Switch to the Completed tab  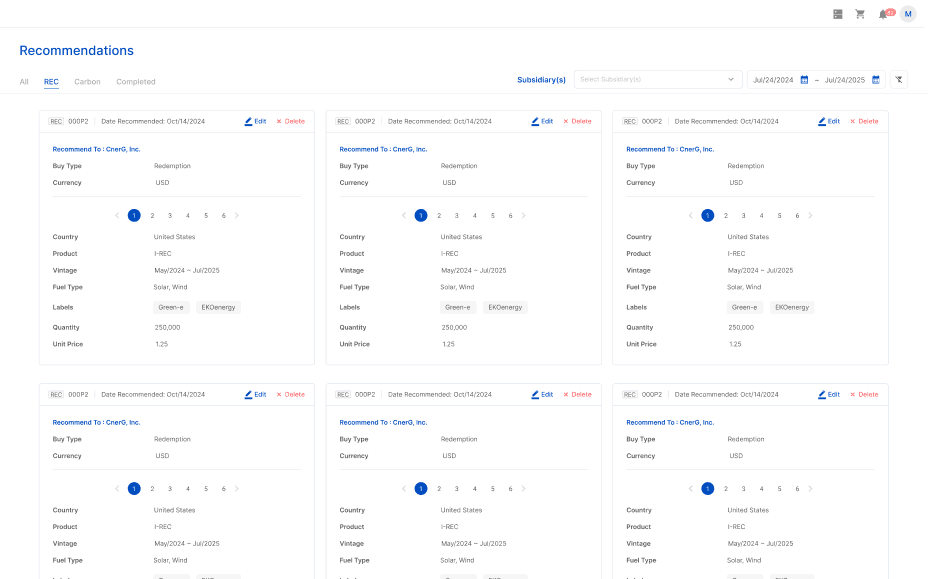136,82
